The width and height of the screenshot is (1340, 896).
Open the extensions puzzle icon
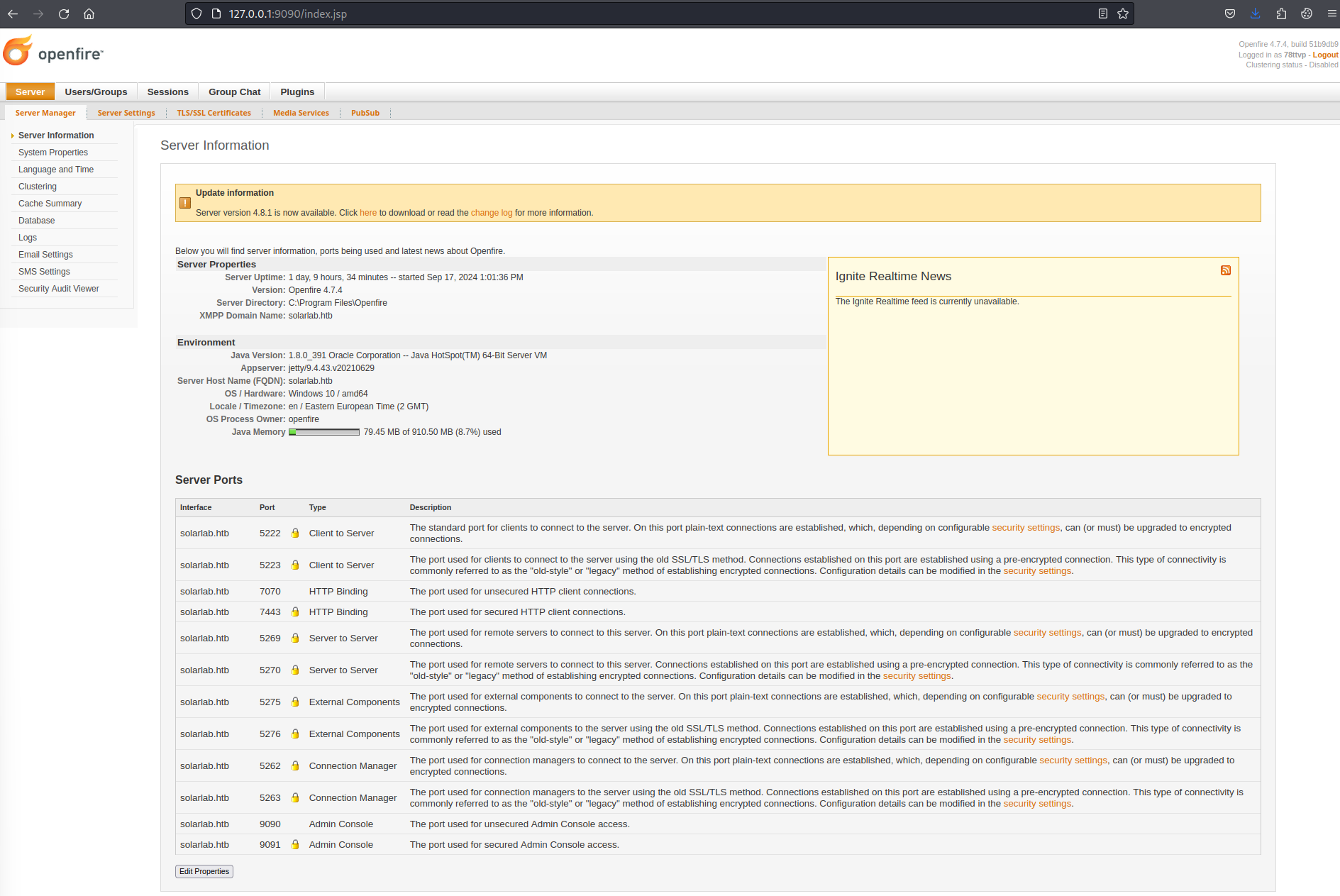(1281, 13)
